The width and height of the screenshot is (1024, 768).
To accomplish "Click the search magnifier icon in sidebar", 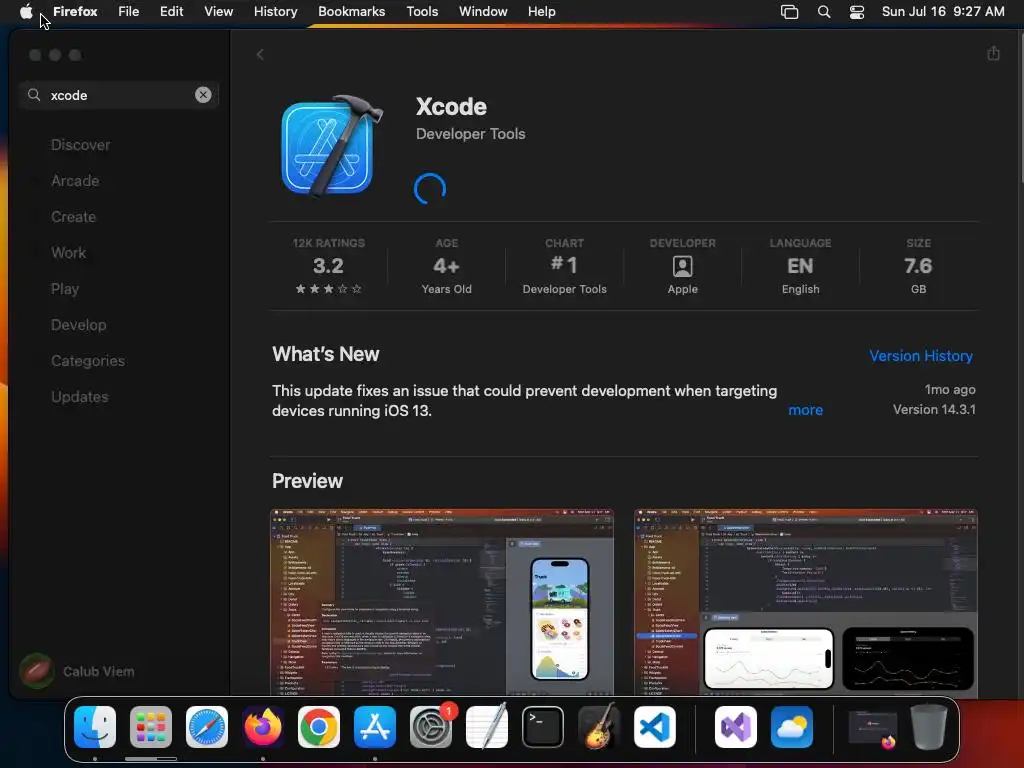I will (34, 95).
